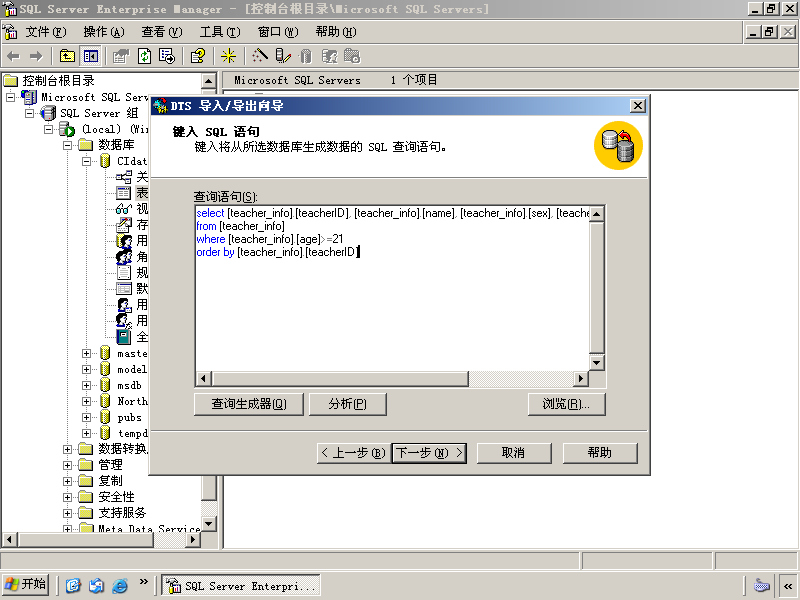Select the 支持服务 folder in tree
This screenshot has height=600, width=800.
(122, 513)
